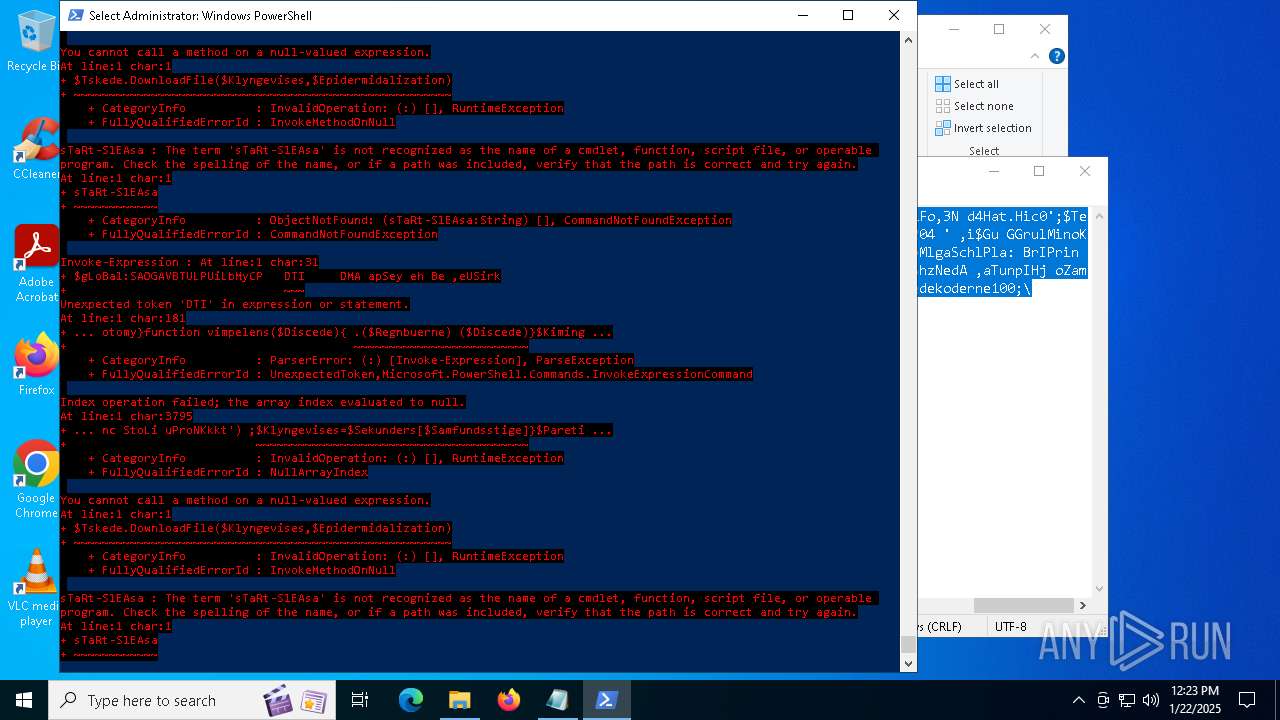Click 'Unexpected token DTI' error line
This screenshot has width=1280, height=720.
(x=234, y=304)
